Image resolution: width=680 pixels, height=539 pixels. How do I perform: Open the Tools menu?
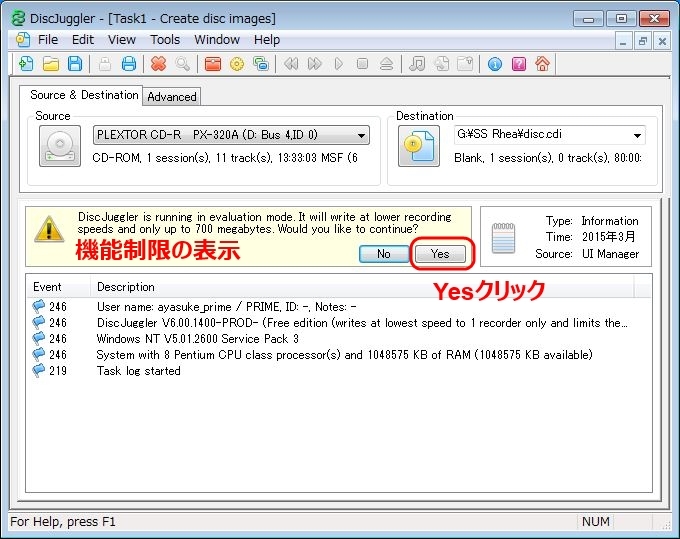[x=165, y=40]
